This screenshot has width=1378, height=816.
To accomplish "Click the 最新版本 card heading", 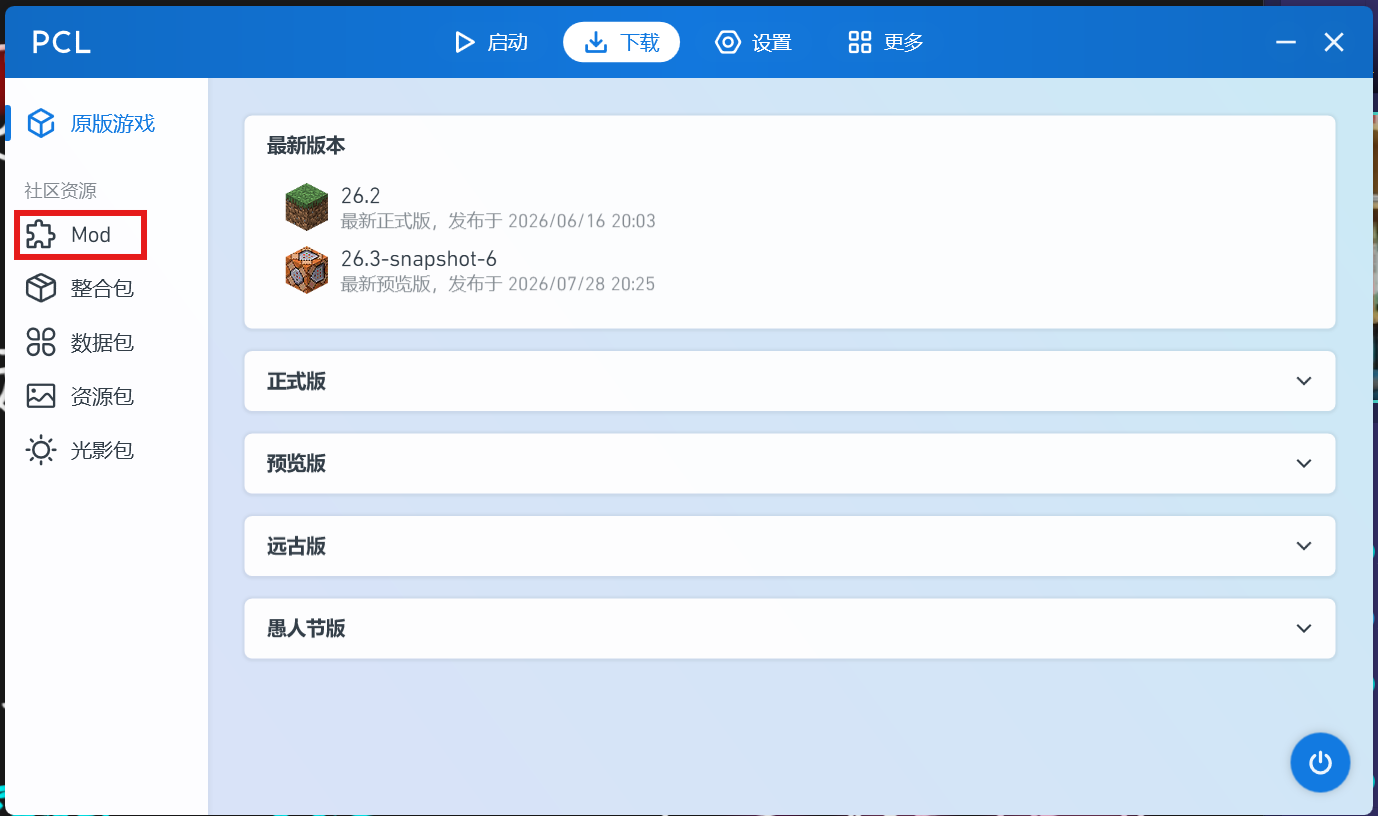I will coord(306,146).
